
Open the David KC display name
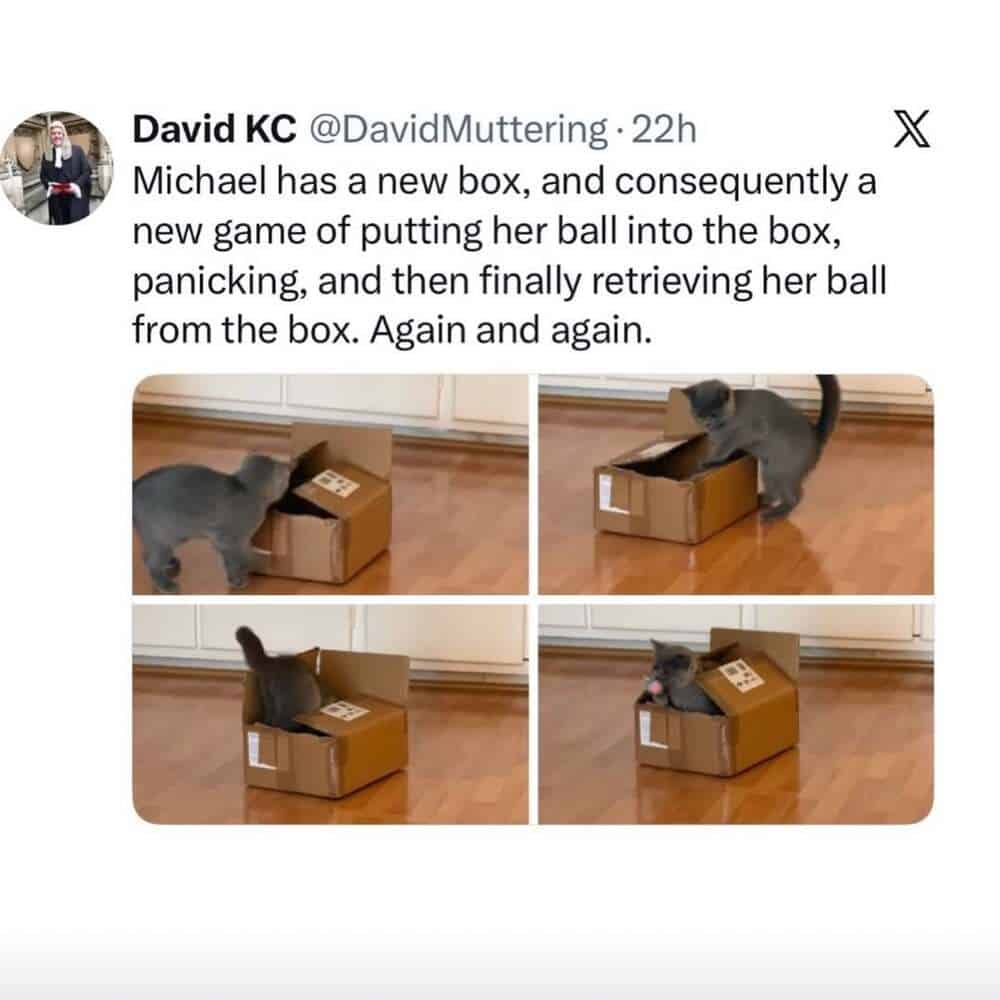pos(214,129)
